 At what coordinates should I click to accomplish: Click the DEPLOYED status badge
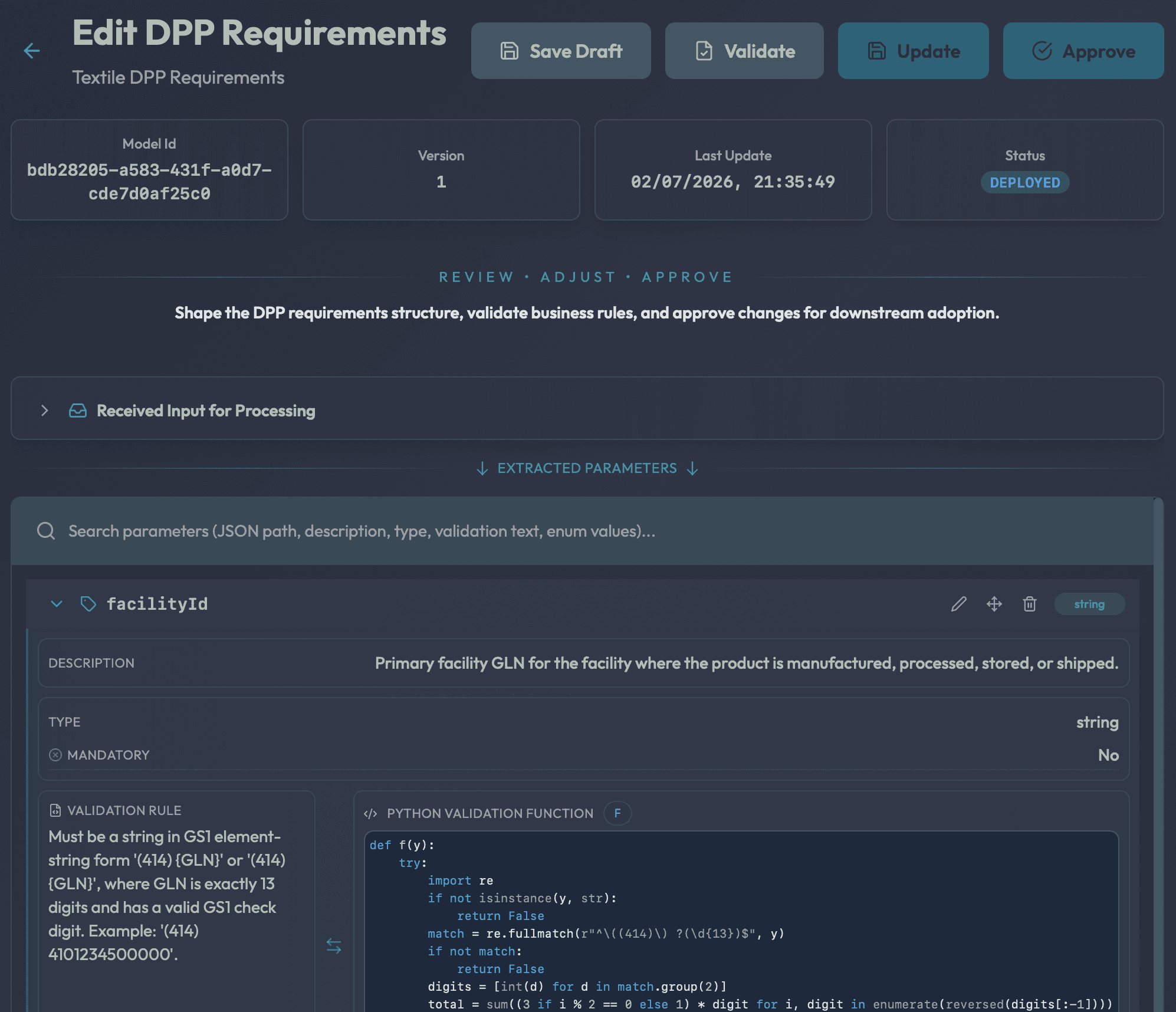click(1025, 182)
